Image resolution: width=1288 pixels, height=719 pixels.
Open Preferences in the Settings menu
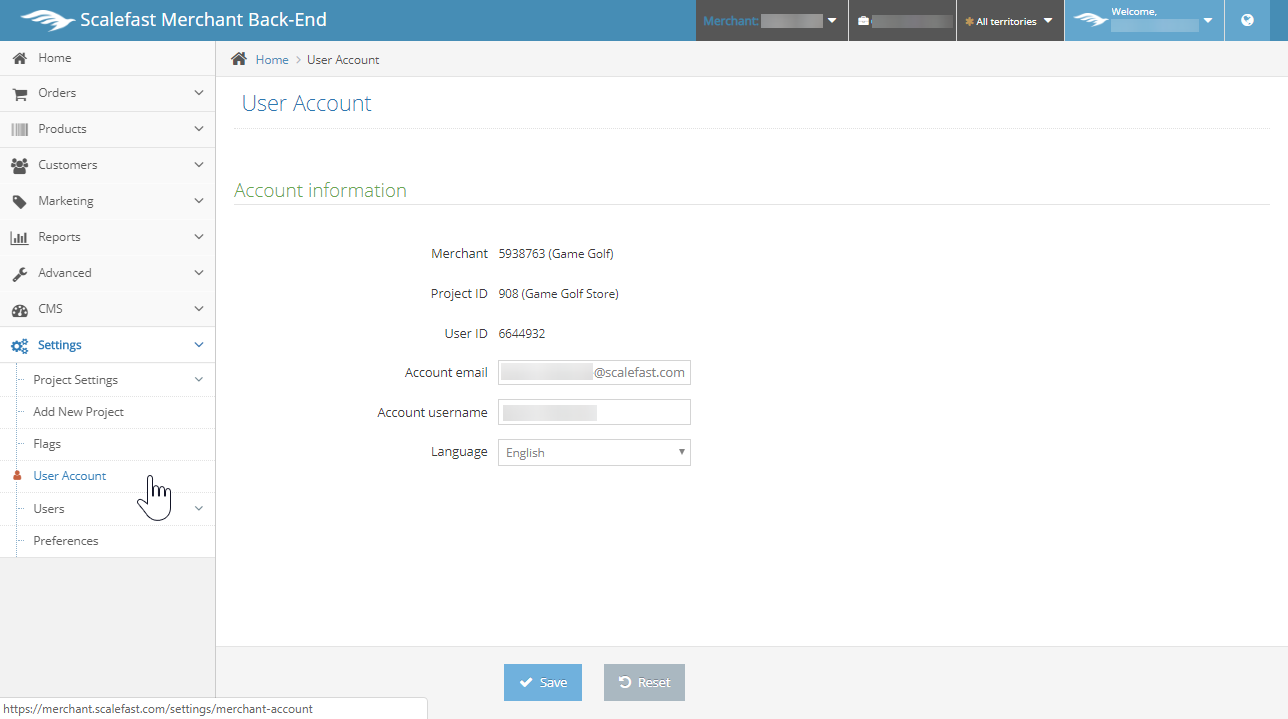pos(66,541)
